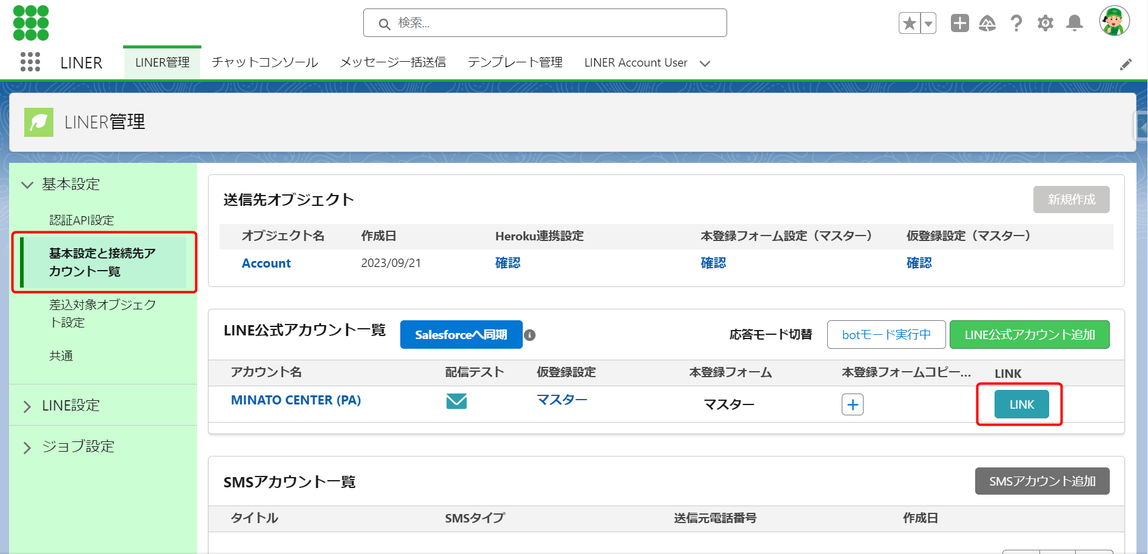Screen dimensions: 1148x554
Task: Open the notifications bell
Action: pos(1074,23)
